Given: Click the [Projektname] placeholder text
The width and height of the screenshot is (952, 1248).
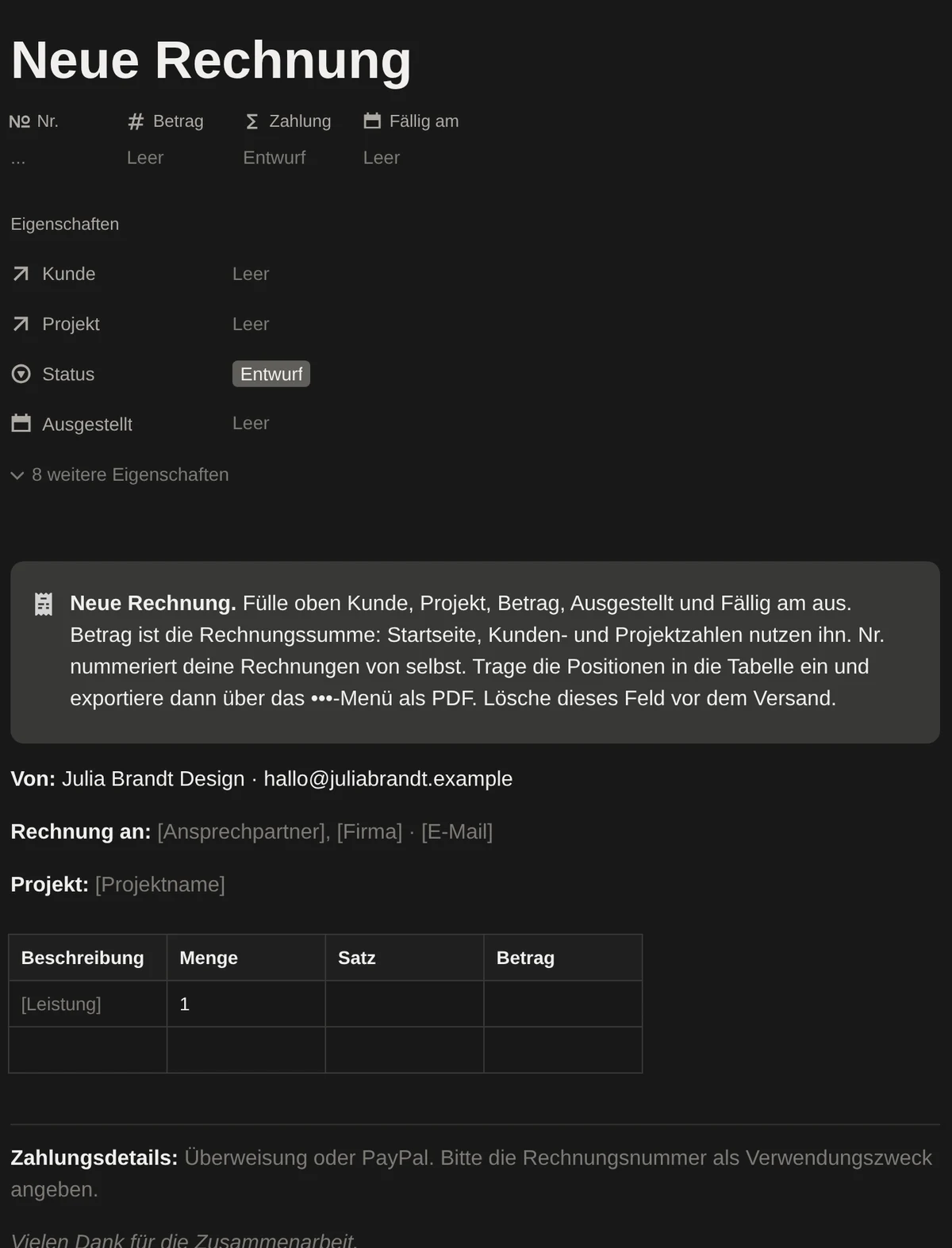Looking at the screenshot, I should click(160, 885).
